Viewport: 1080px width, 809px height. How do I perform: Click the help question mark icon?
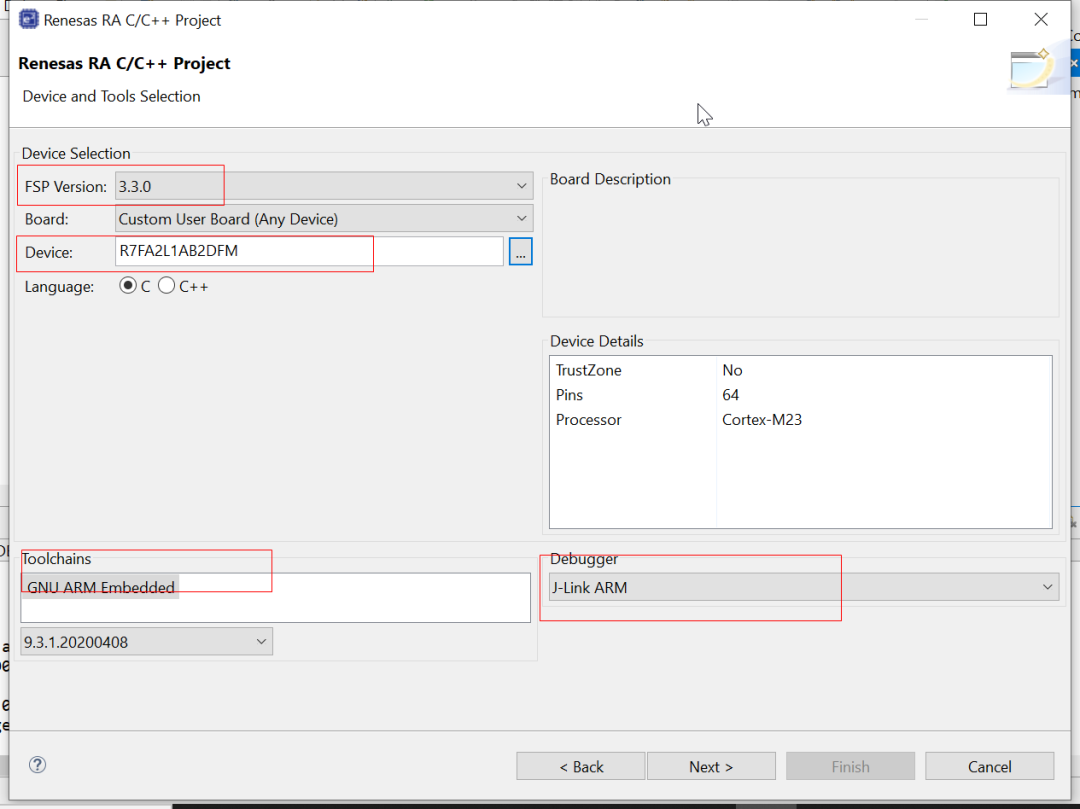click(38, 765)
